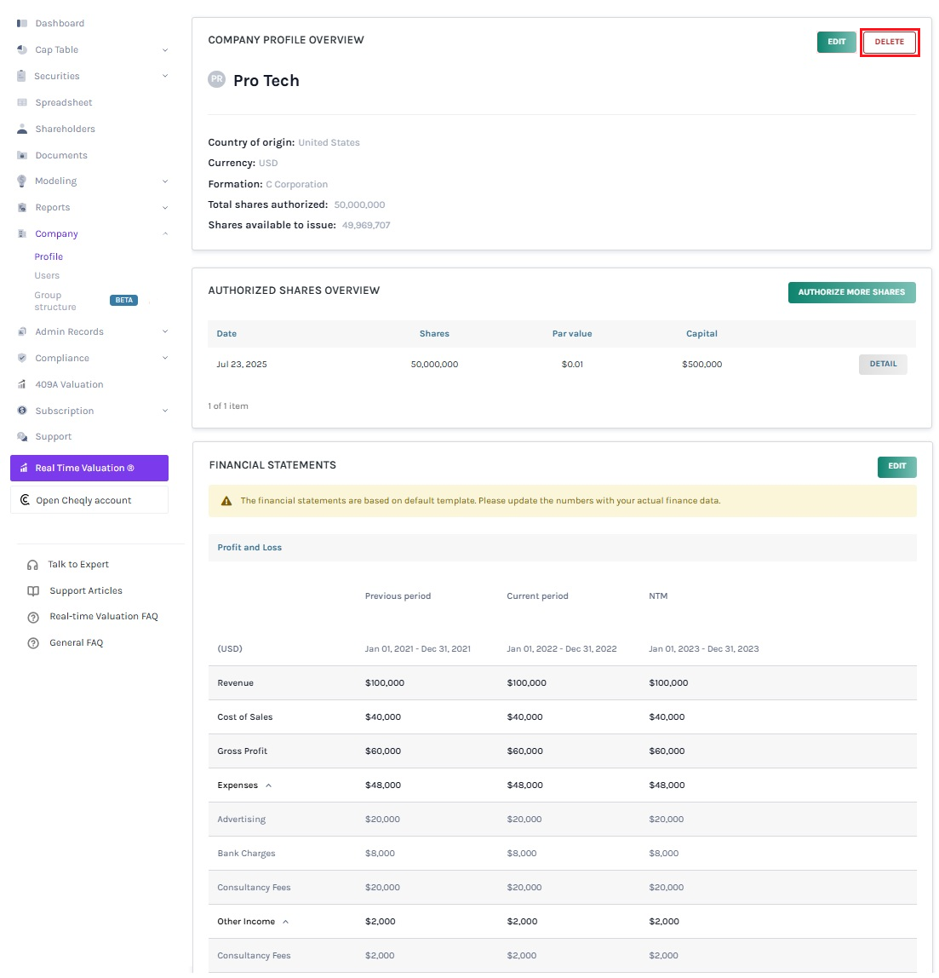This screenshot has height=978, width=939.
Task: Open the Spreadsheet page
Action: pos(64,102)
